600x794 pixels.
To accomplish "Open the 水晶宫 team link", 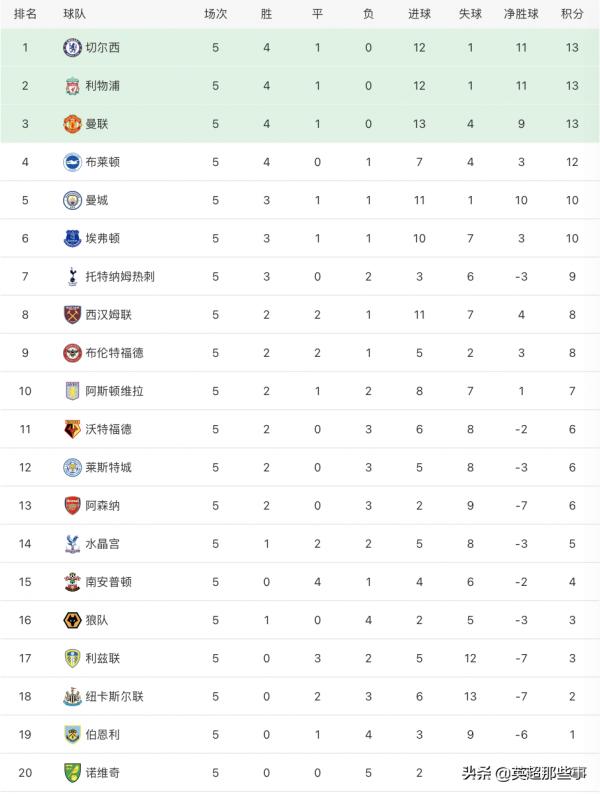I will (x=103, y=544).
